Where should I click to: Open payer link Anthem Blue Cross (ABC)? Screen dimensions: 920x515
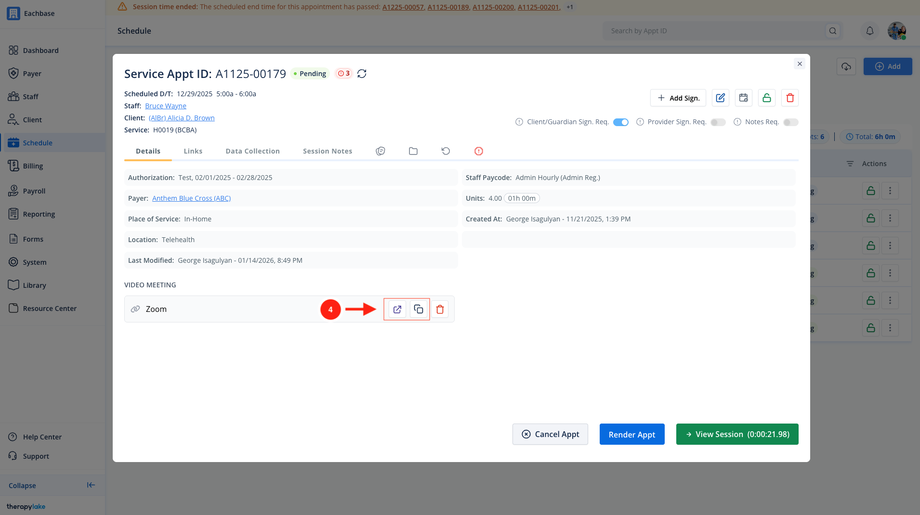[x=191, y=198]
